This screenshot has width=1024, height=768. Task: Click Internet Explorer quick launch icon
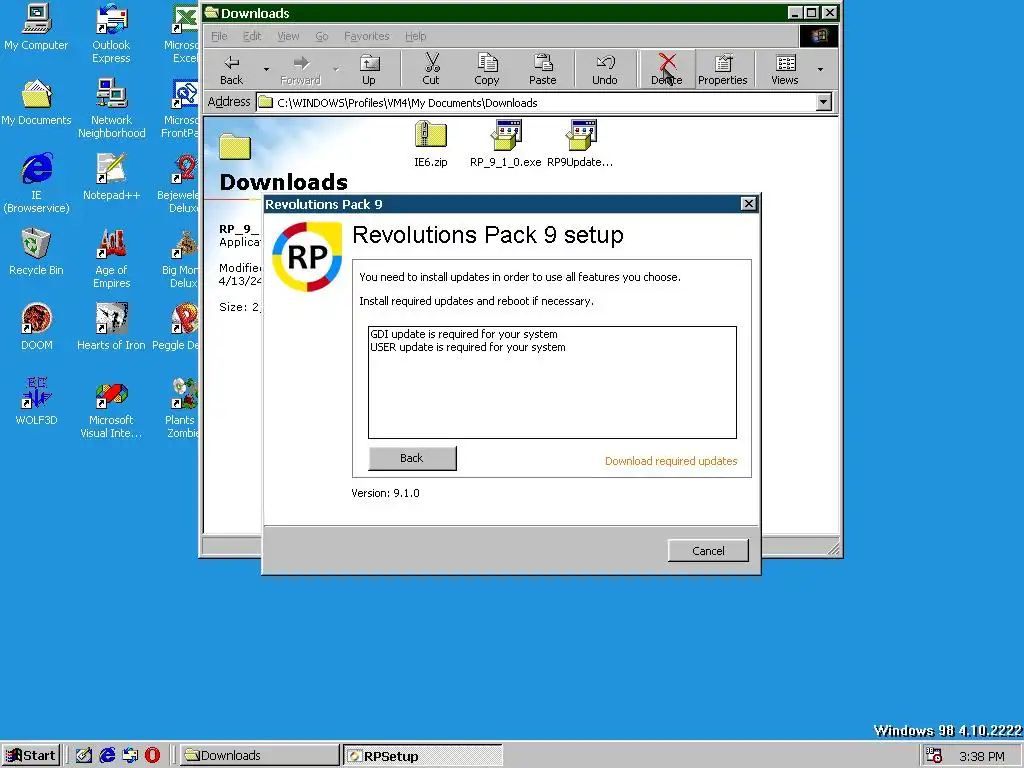[x=107, y=756]
